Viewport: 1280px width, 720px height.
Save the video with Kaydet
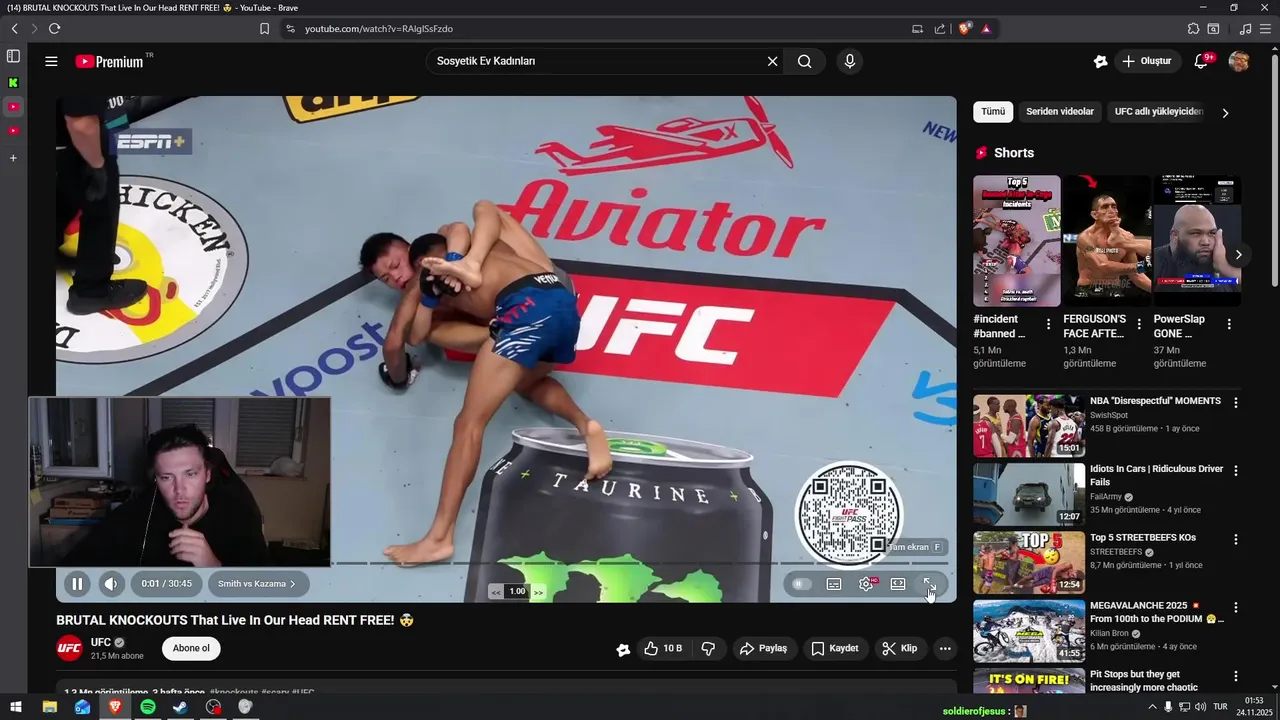pos(834,649)
